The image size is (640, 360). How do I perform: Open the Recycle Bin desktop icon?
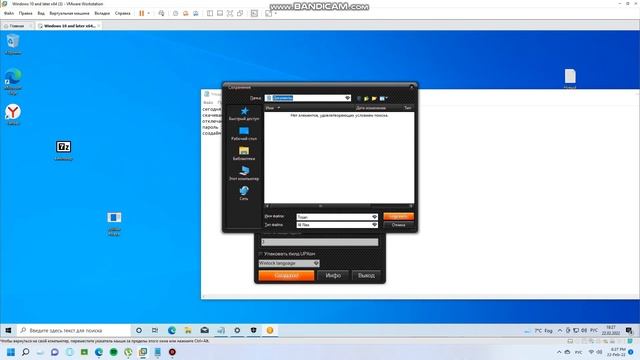coord(13,44)
